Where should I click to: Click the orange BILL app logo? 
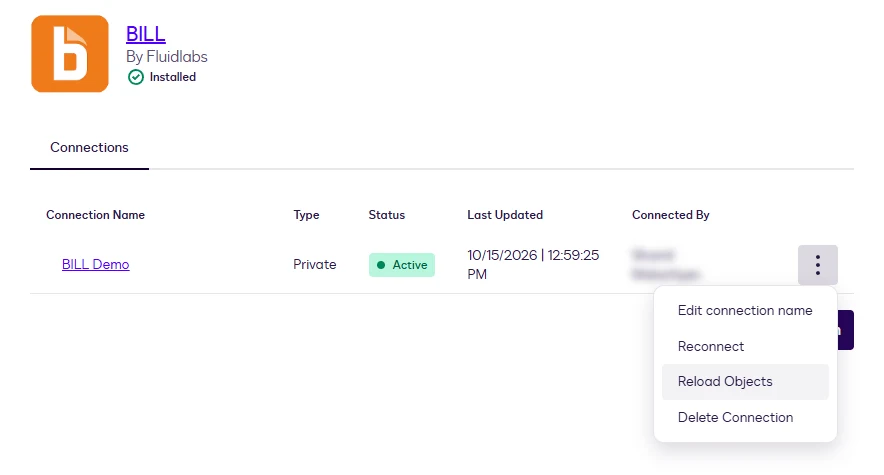tap(70, 54)
